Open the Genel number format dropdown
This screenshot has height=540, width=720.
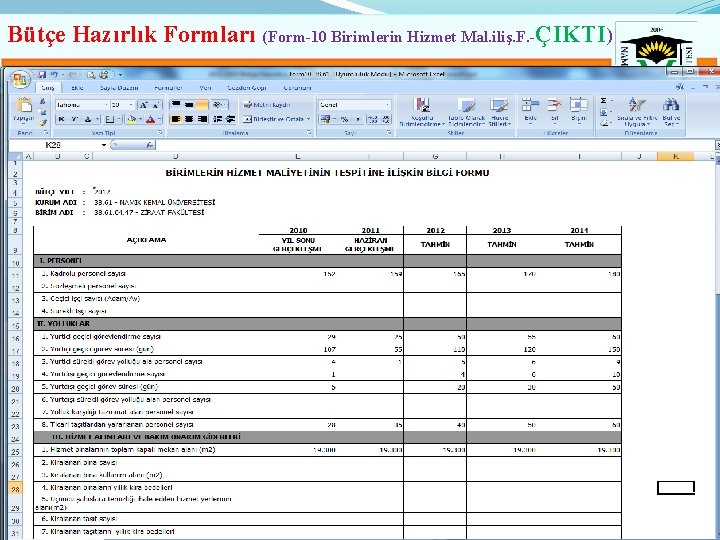point(387,105)
